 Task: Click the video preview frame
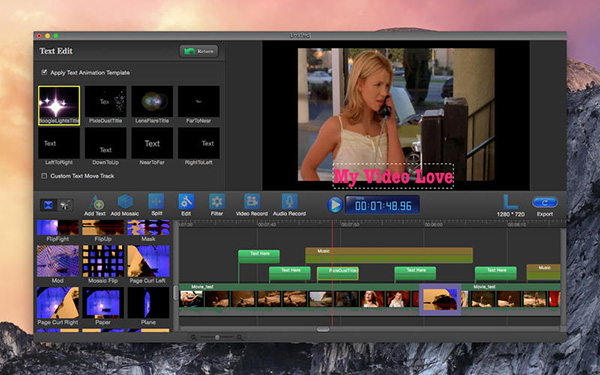(x=396, y=114)
